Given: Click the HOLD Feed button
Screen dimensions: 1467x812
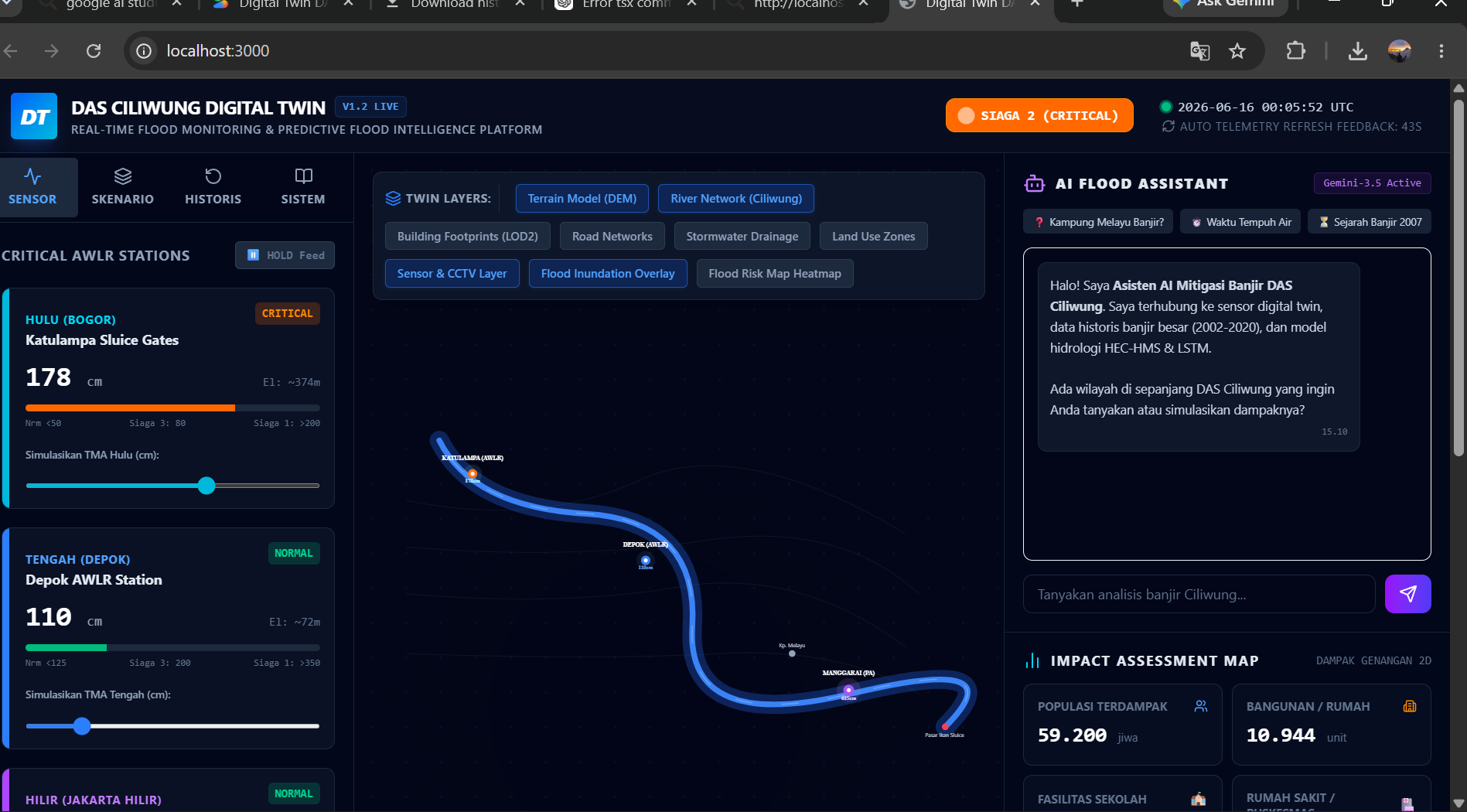Looking at the screenshot, I should [285, 255].
